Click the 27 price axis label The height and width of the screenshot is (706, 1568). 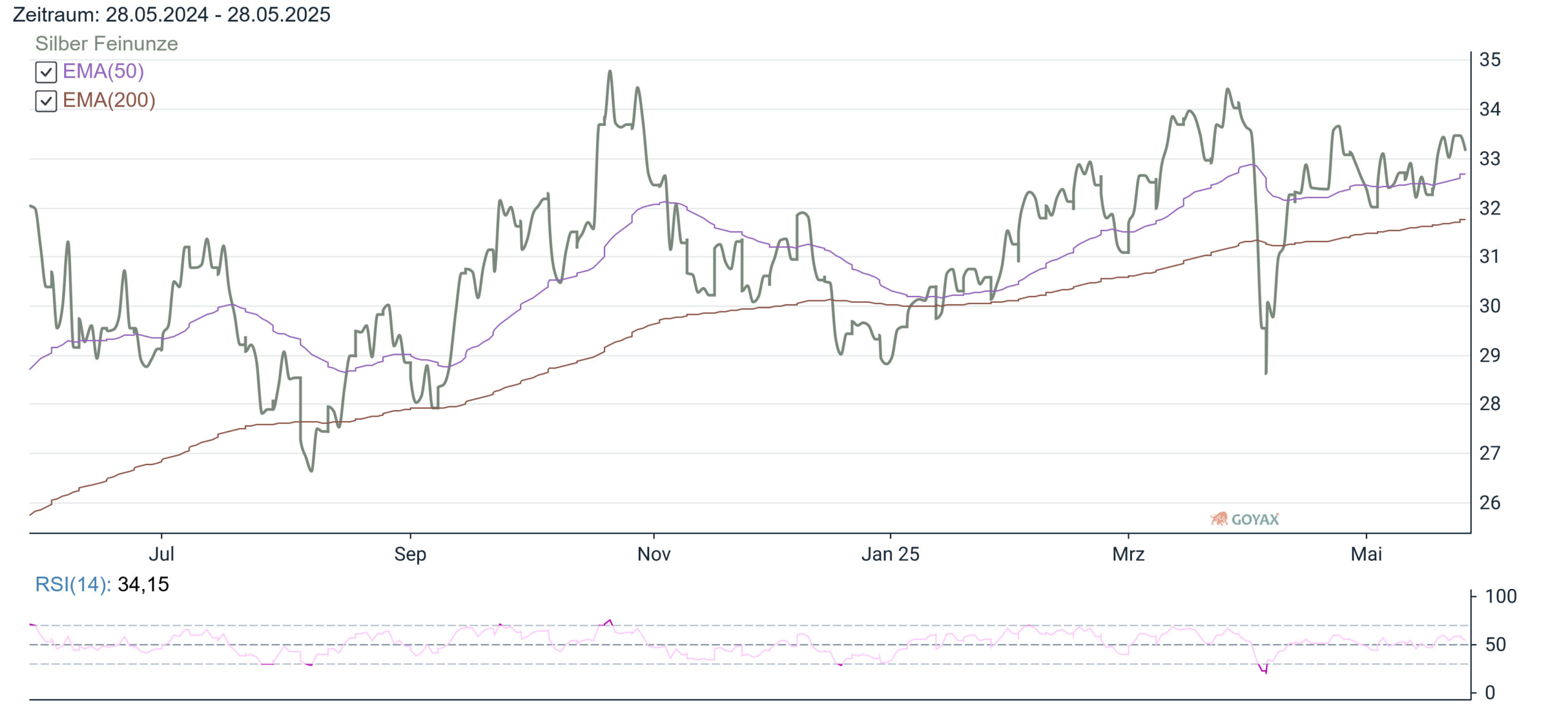pyautogui.click(x=1490, y=454)
